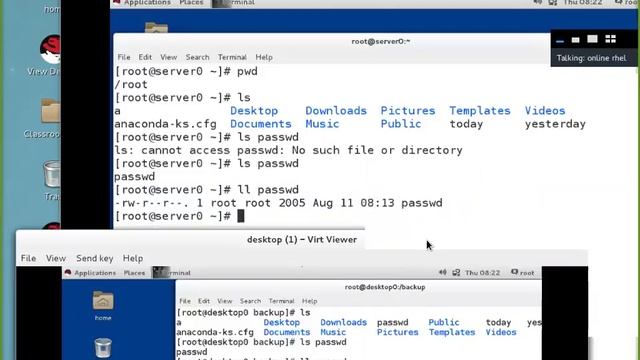Screen dimensions: 640x360
Task: Open trash can icon on desktop0
Action: 103,348
